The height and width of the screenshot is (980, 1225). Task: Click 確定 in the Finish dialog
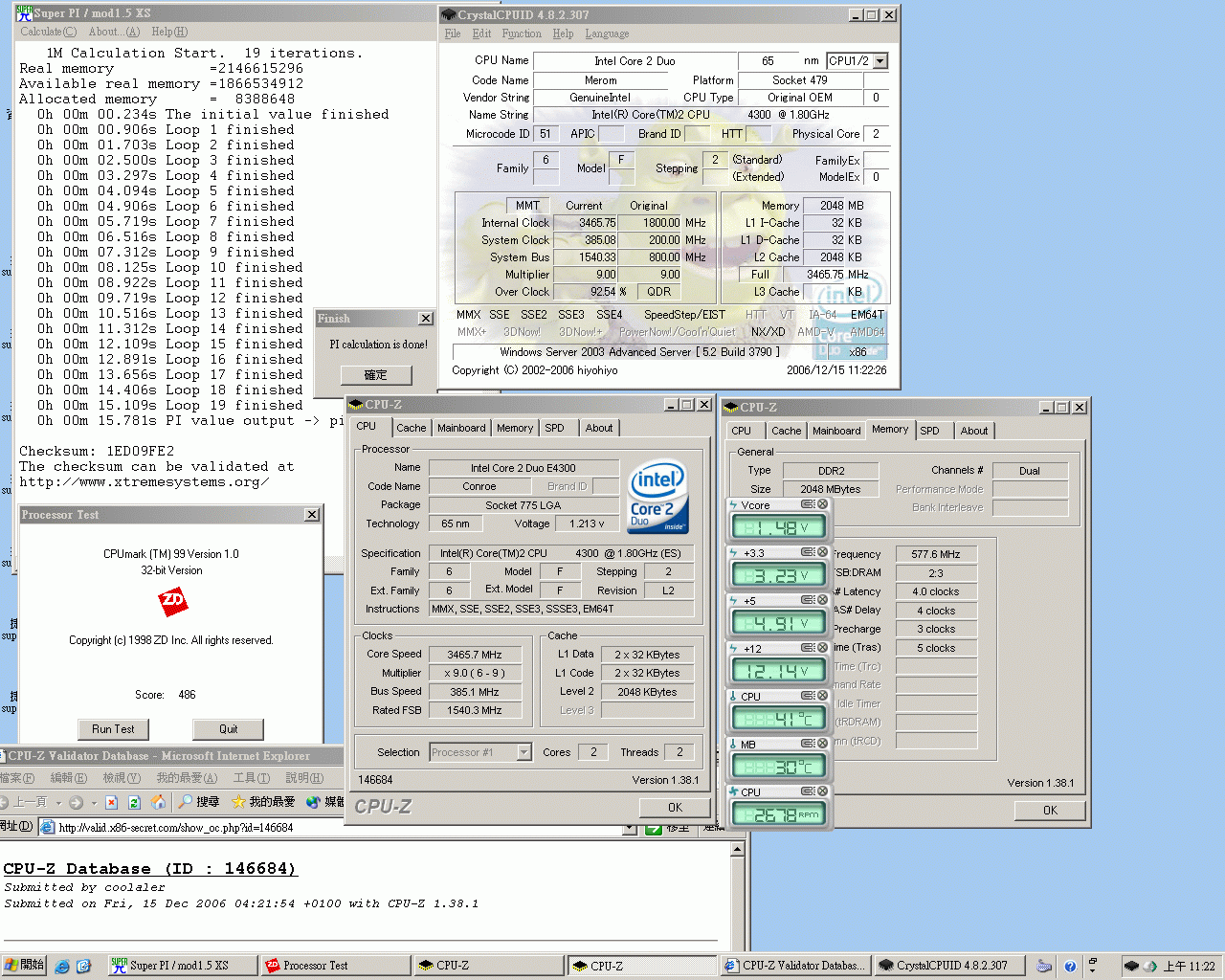(375, 375)
